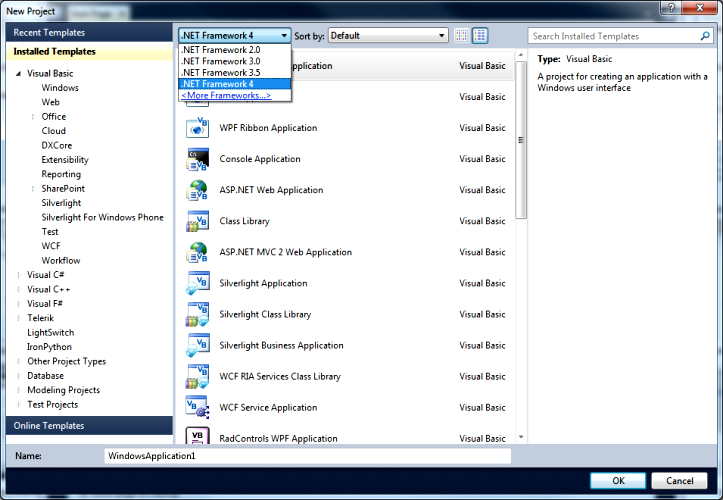Screen dimensions: 723x500
Task: Select the Console Application template name
Action: click(260, 159)
